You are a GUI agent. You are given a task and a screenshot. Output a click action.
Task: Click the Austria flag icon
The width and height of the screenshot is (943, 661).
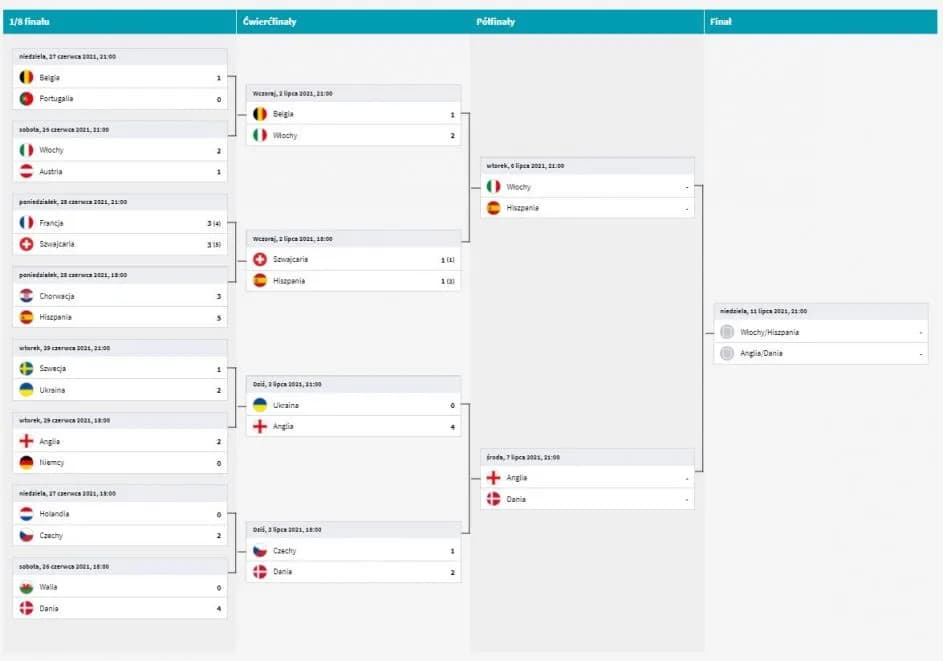pos(26,172)
